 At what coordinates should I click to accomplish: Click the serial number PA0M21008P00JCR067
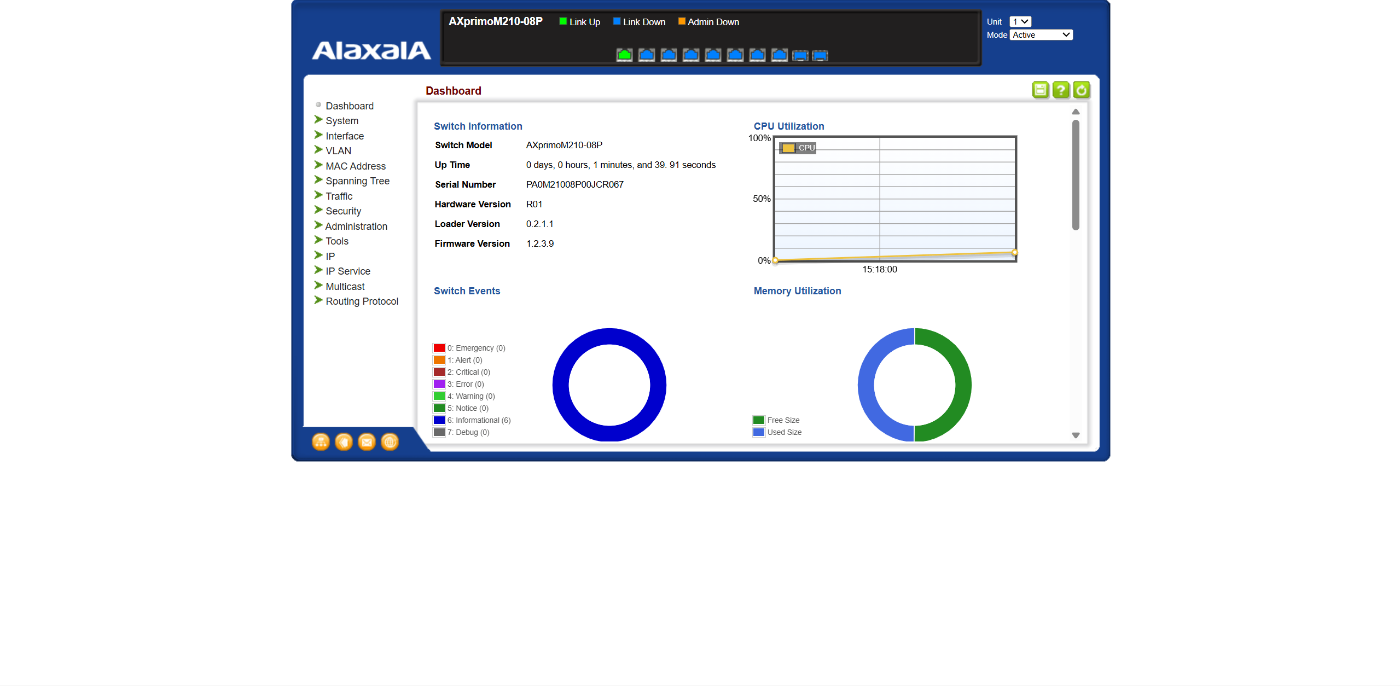tap(575, 185)
